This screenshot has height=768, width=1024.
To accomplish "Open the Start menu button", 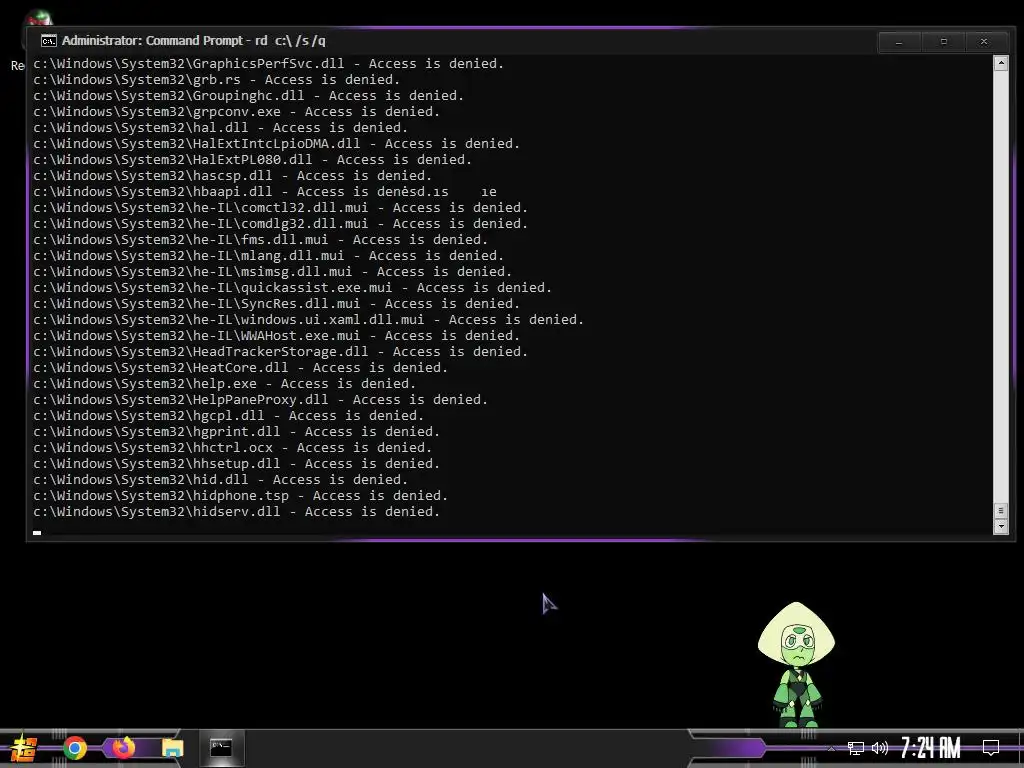I will coord(22,748).
